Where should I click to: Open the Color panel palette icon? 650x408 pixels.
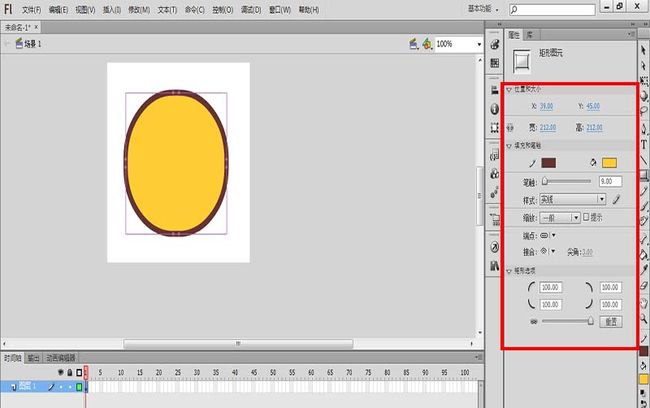pos(495,45)
